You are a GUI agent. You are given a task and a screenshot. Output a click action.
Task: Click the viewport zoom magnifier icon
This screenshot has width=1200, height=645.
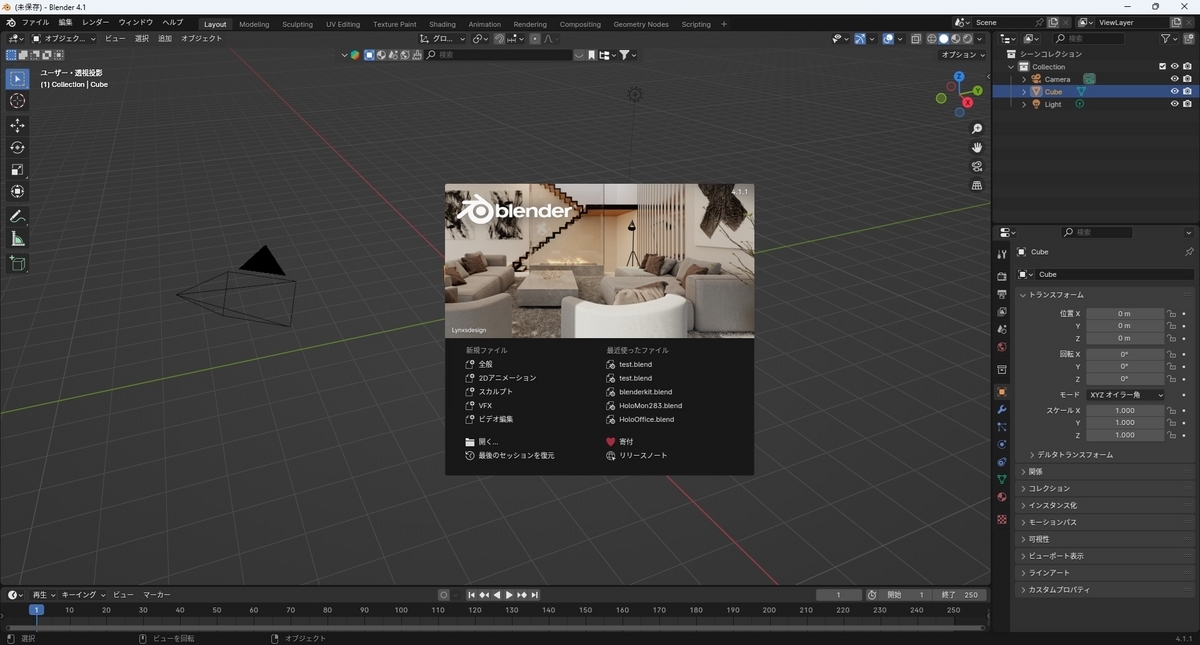[977, 129]
